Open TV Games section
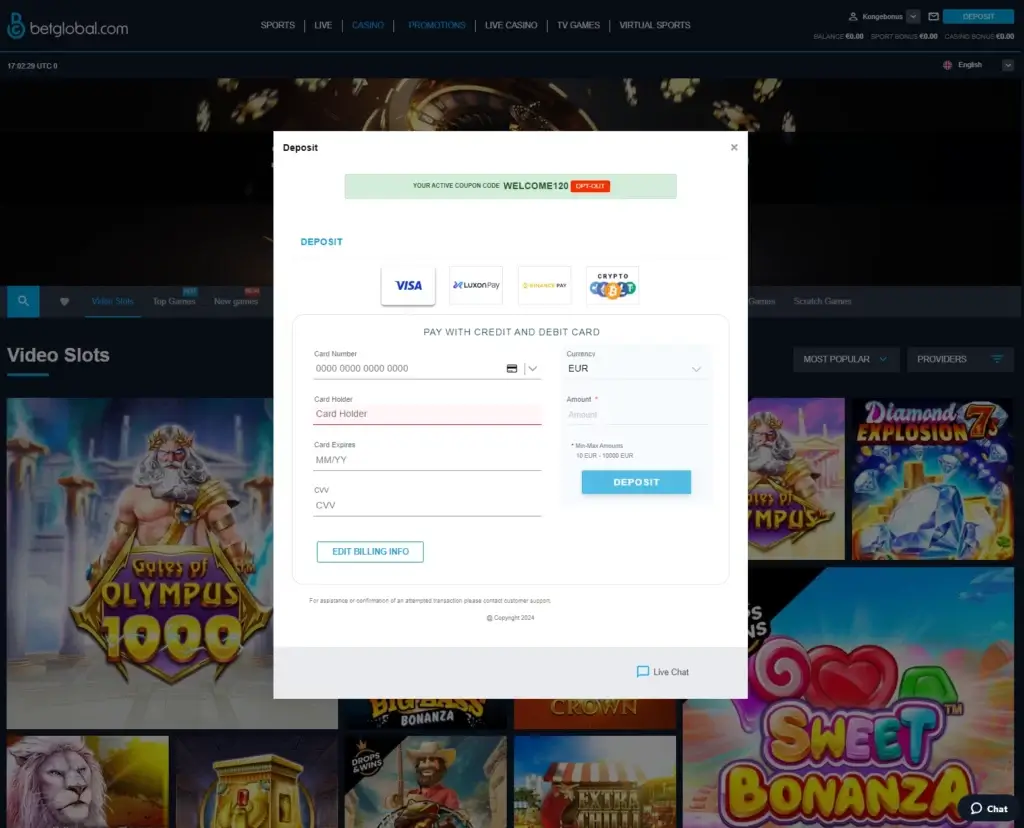This screenshot has height=828, width=1024. [x=578, y=25]
